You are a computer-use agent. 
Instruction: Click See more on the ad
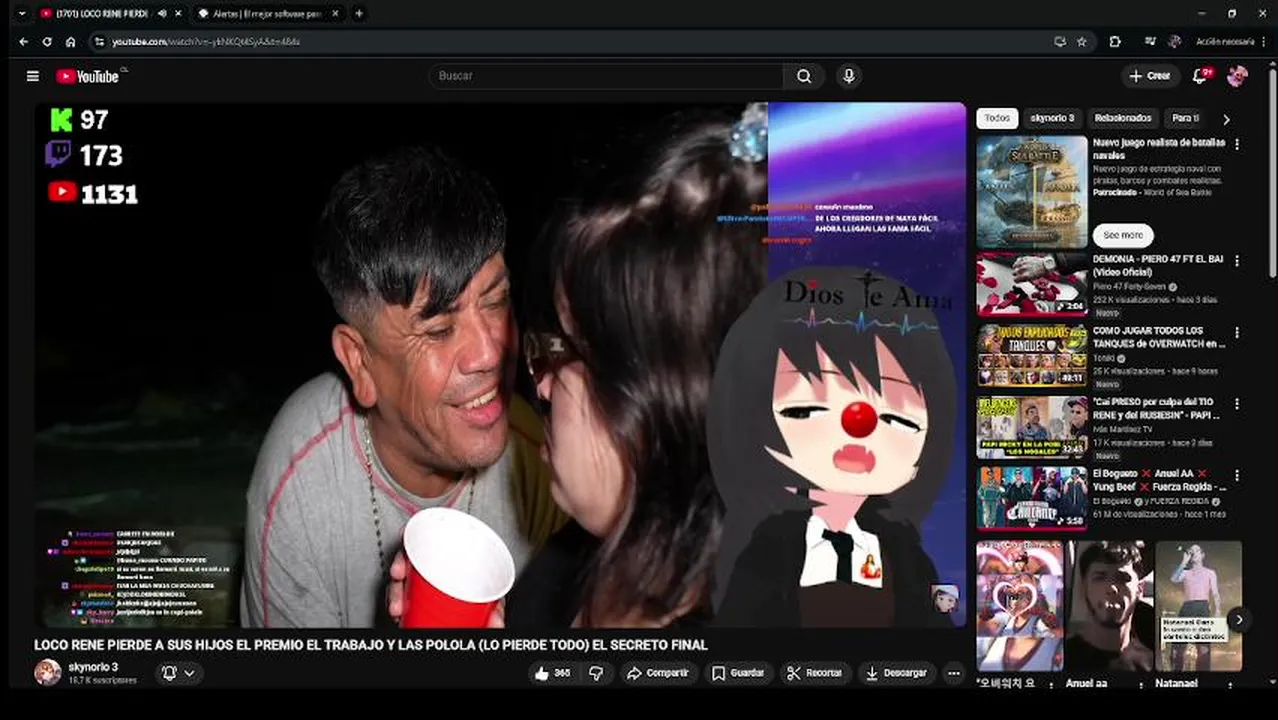1123,235
